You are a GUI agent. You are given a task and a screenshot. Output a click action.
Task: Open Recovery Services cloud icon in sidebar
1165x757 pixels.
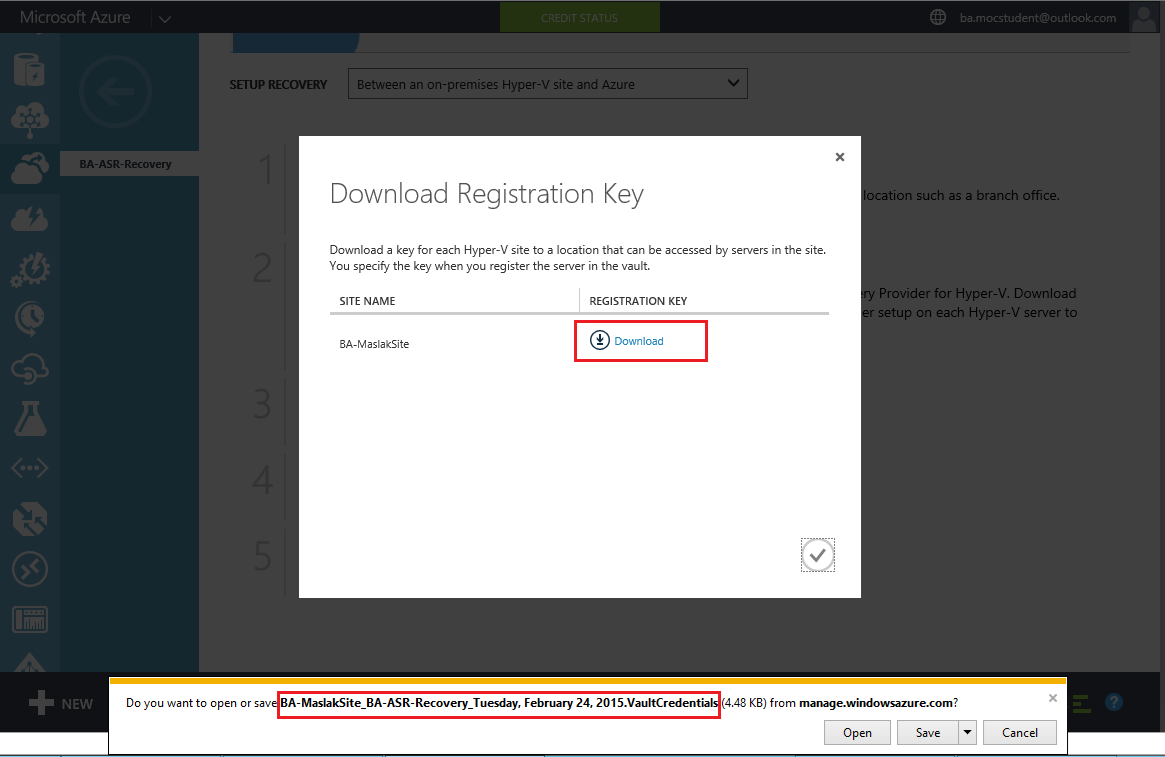(30, 167)
